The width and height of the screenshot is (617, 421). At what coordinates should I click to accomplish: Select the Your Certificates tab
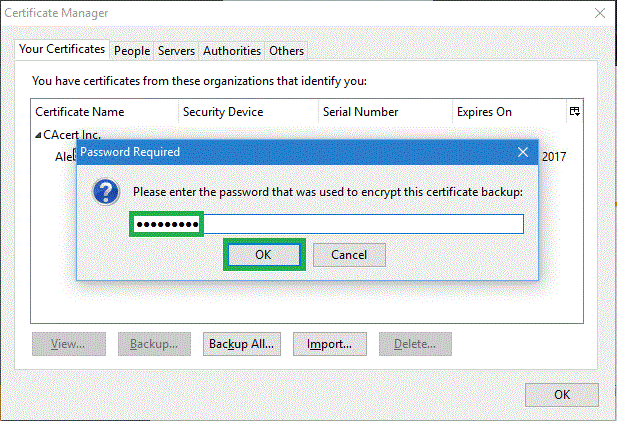coord(62,49)
